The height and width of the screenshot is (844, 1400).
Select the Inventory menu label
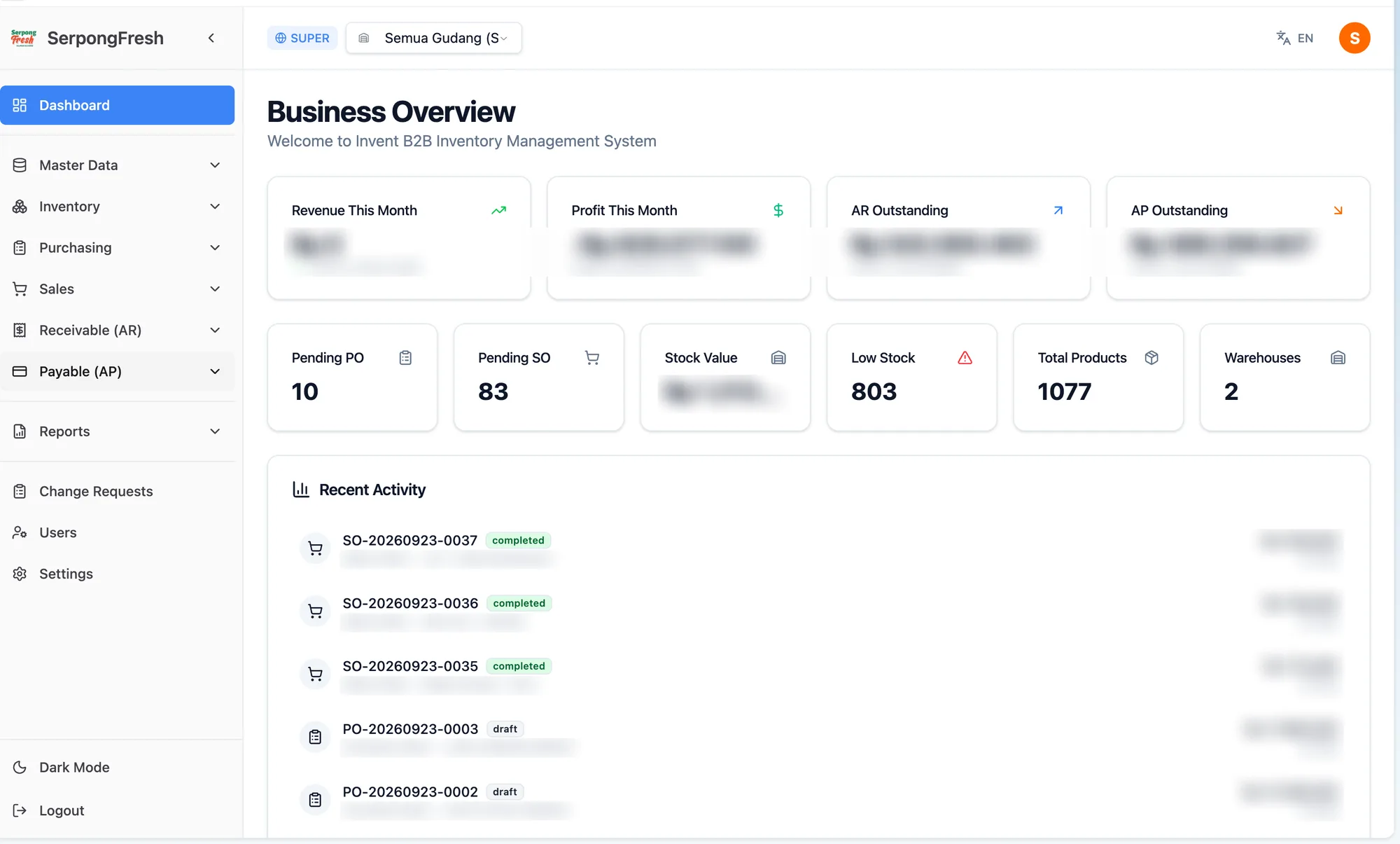coord(69,207)
